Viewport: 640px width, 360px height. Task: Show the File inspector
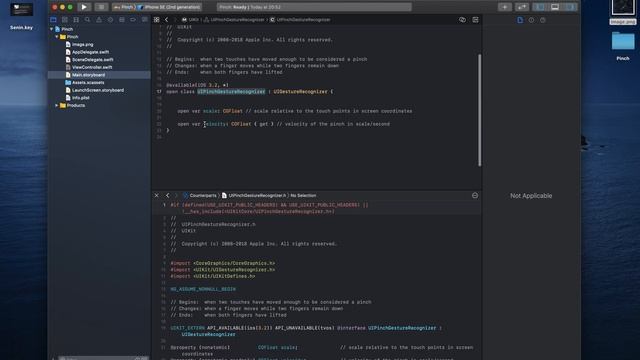coord(520,20)
